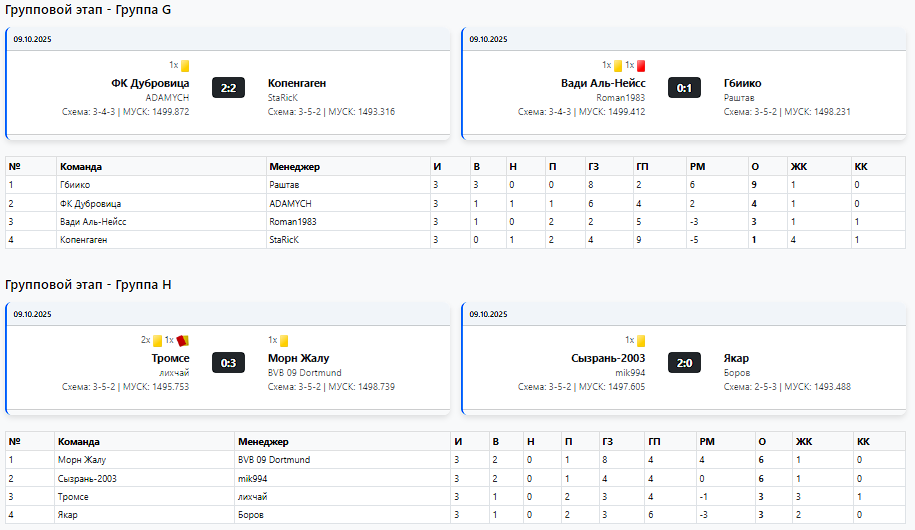Open Копенгаген team name in the match card
915x530 pixels.
click(297, 83)
